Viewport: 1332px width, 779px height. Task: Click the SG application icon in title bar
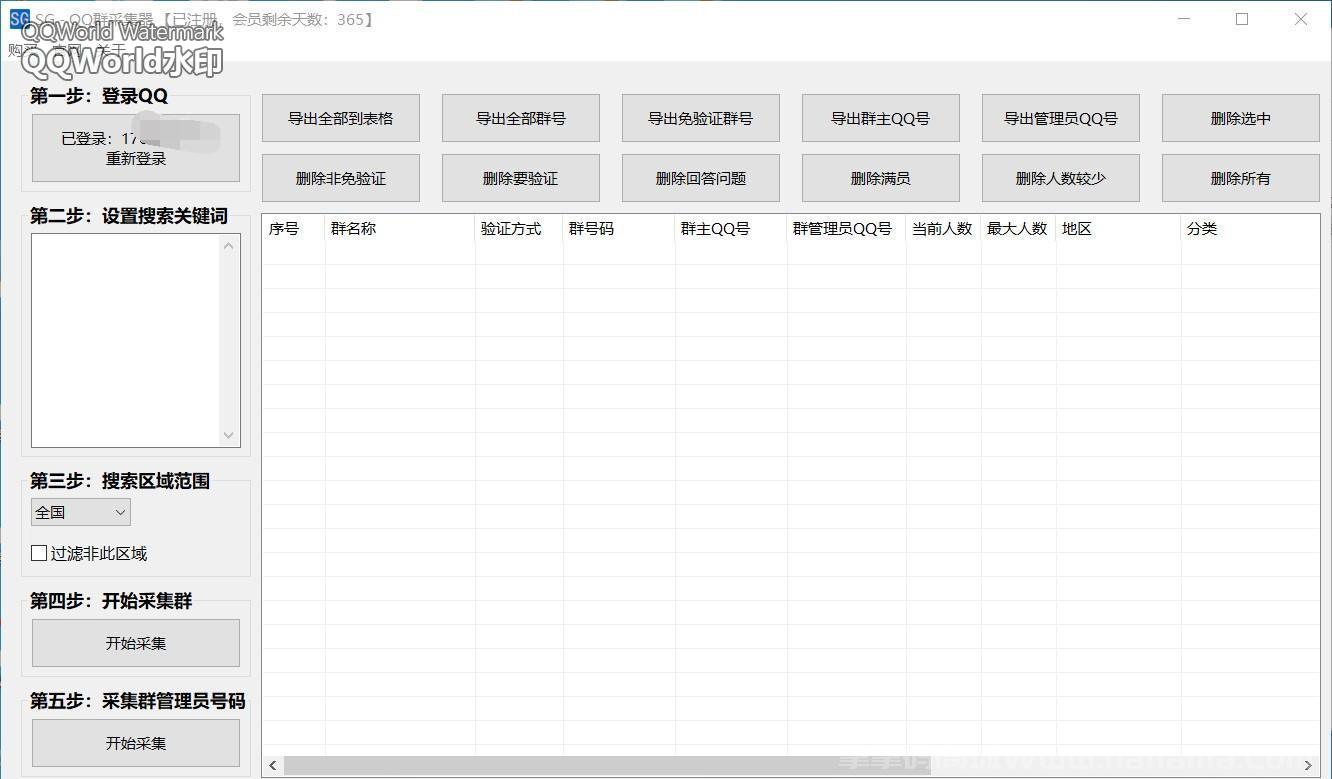tap(19, 19)
